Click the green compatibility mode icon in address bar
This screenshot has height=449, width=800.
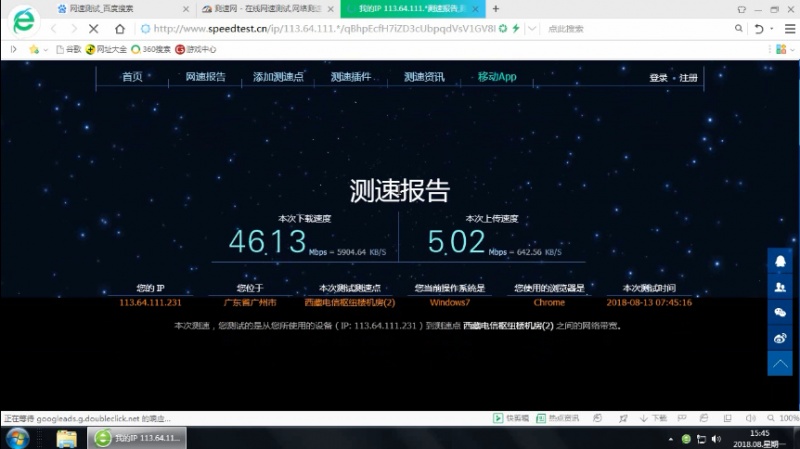503,29
